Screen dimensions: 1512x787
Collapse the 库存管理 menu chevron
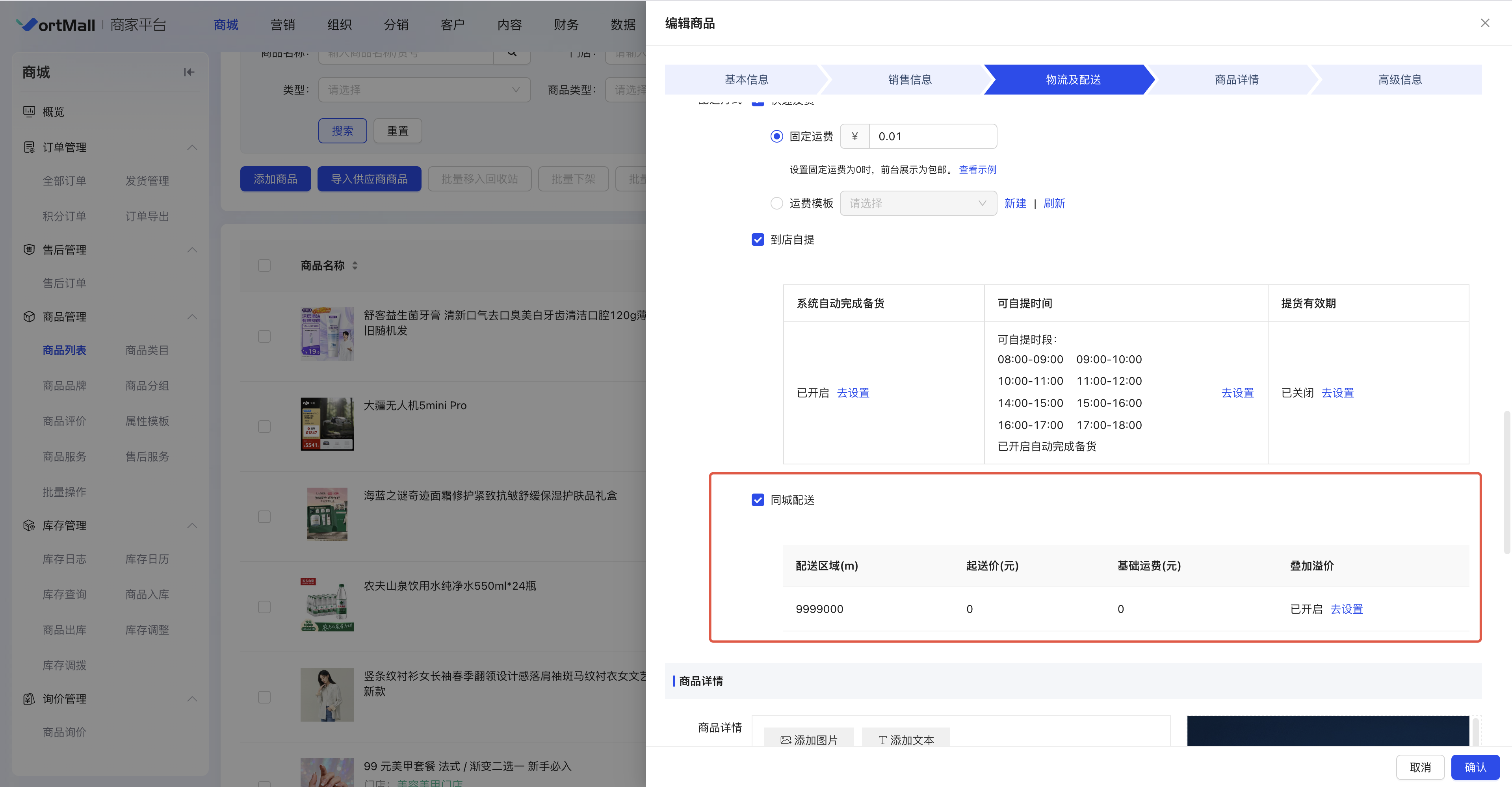click(192, 525)
